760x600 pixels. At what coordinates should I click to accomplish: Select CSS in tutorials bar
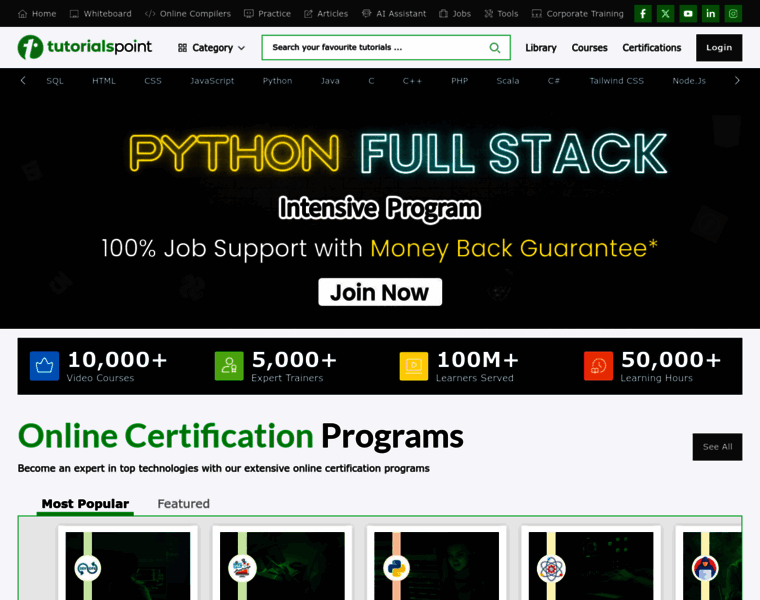coord(153,81)
